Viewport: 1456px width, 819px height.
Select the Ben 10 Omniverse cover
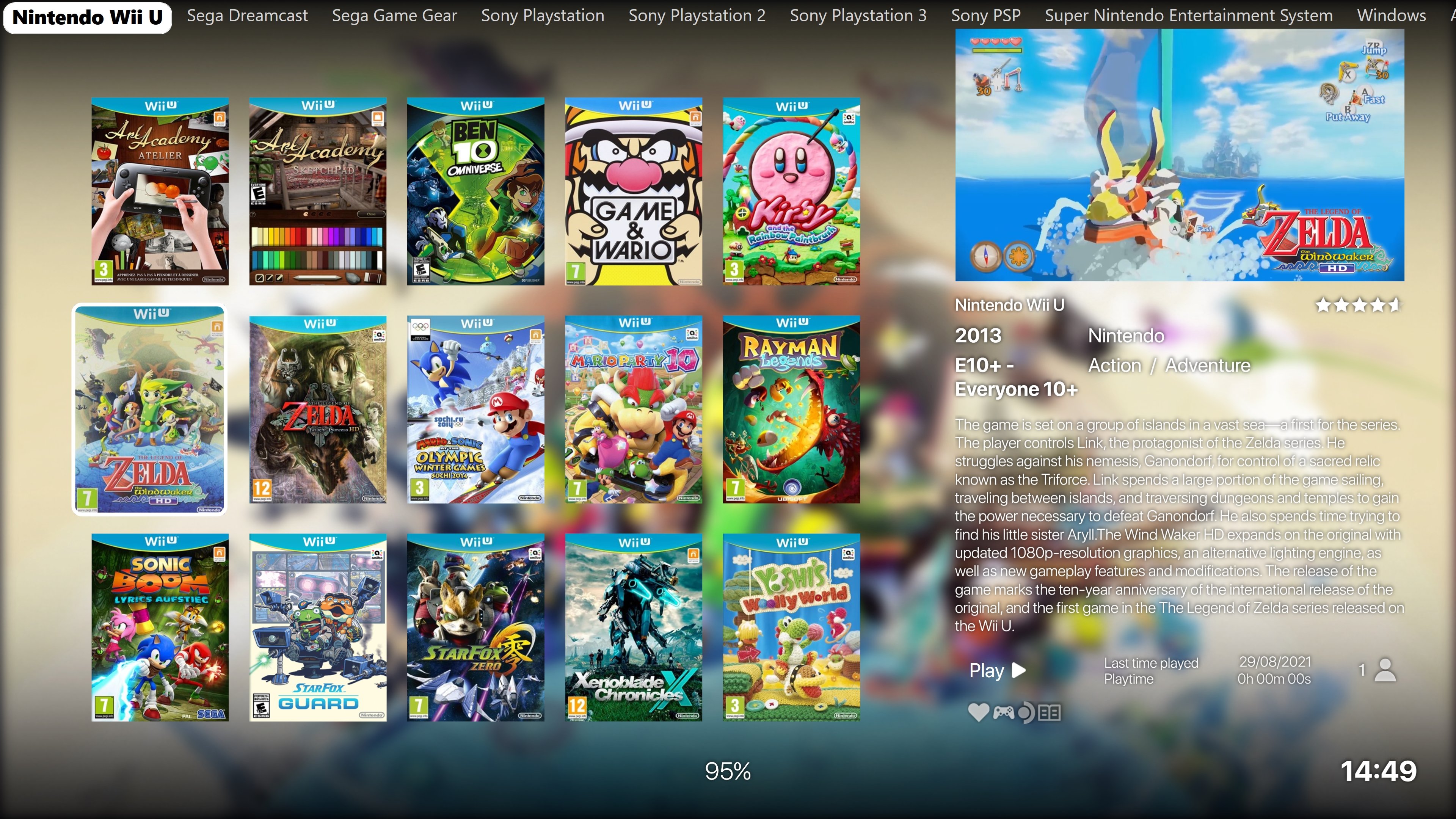475,191
